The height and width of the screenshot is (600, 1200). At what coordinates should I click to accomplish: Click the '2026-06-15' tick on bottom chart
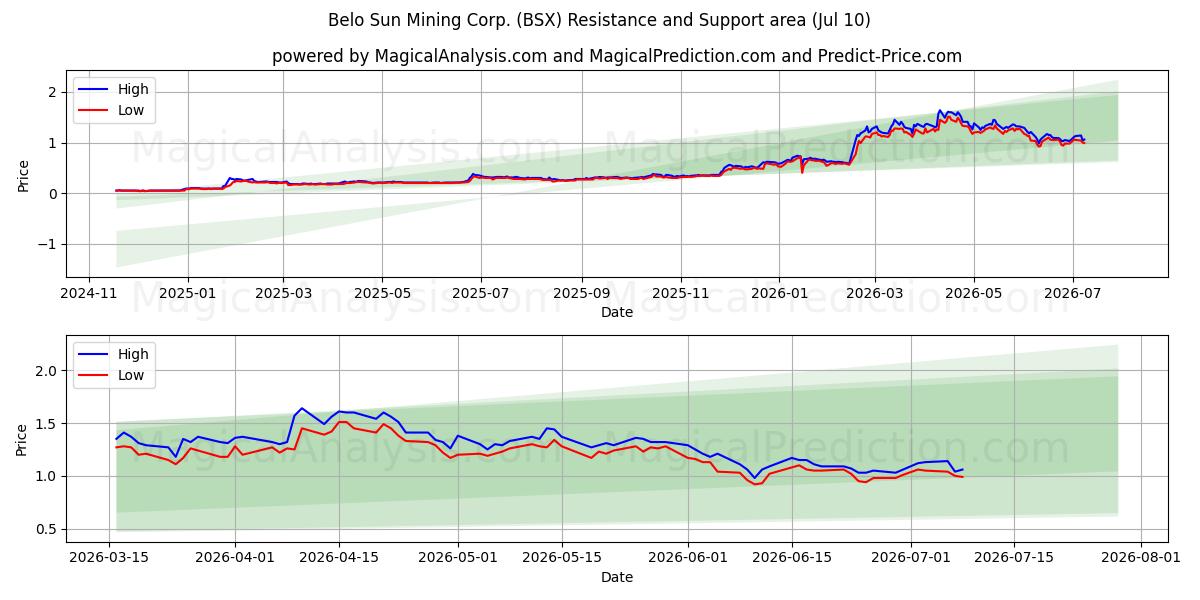pyautogui.click(x=792, y=558)
